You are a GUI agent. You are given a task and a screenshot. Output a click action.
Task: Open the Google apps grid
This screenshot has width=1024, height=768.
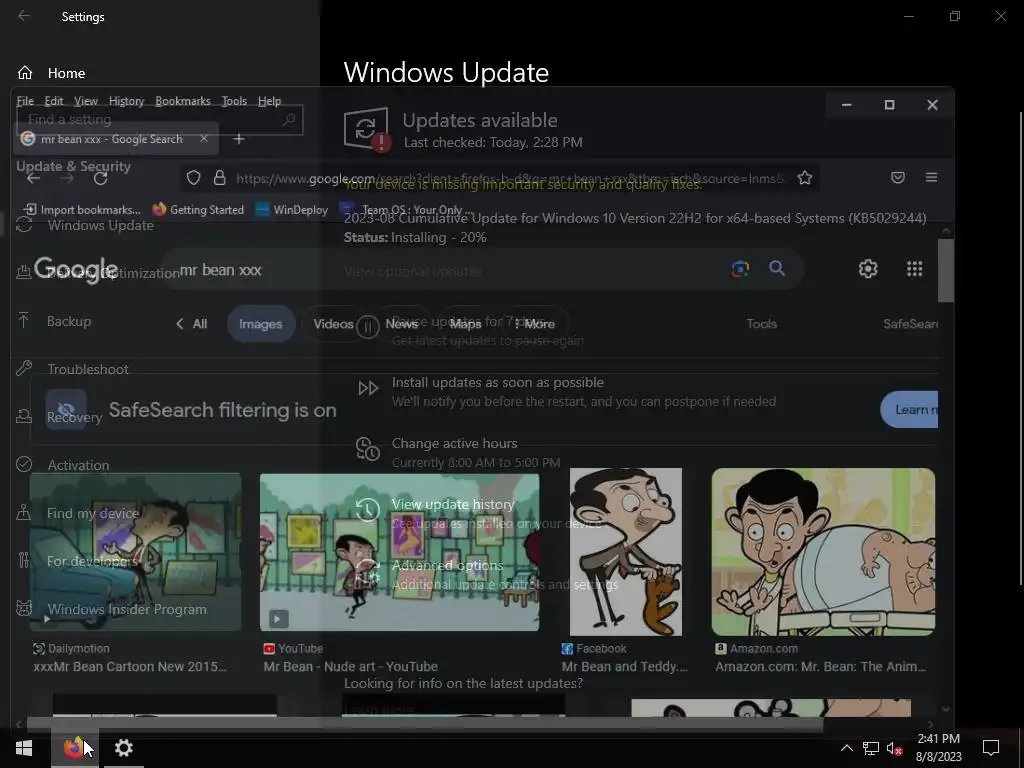pos(914,268)
